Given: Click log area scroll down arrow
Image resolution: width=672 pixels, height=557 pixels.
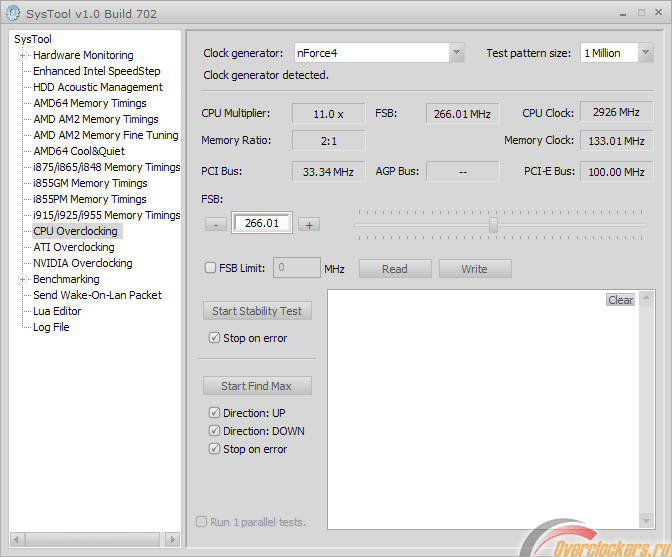Looking at the screenshot, I should [646, 521].
